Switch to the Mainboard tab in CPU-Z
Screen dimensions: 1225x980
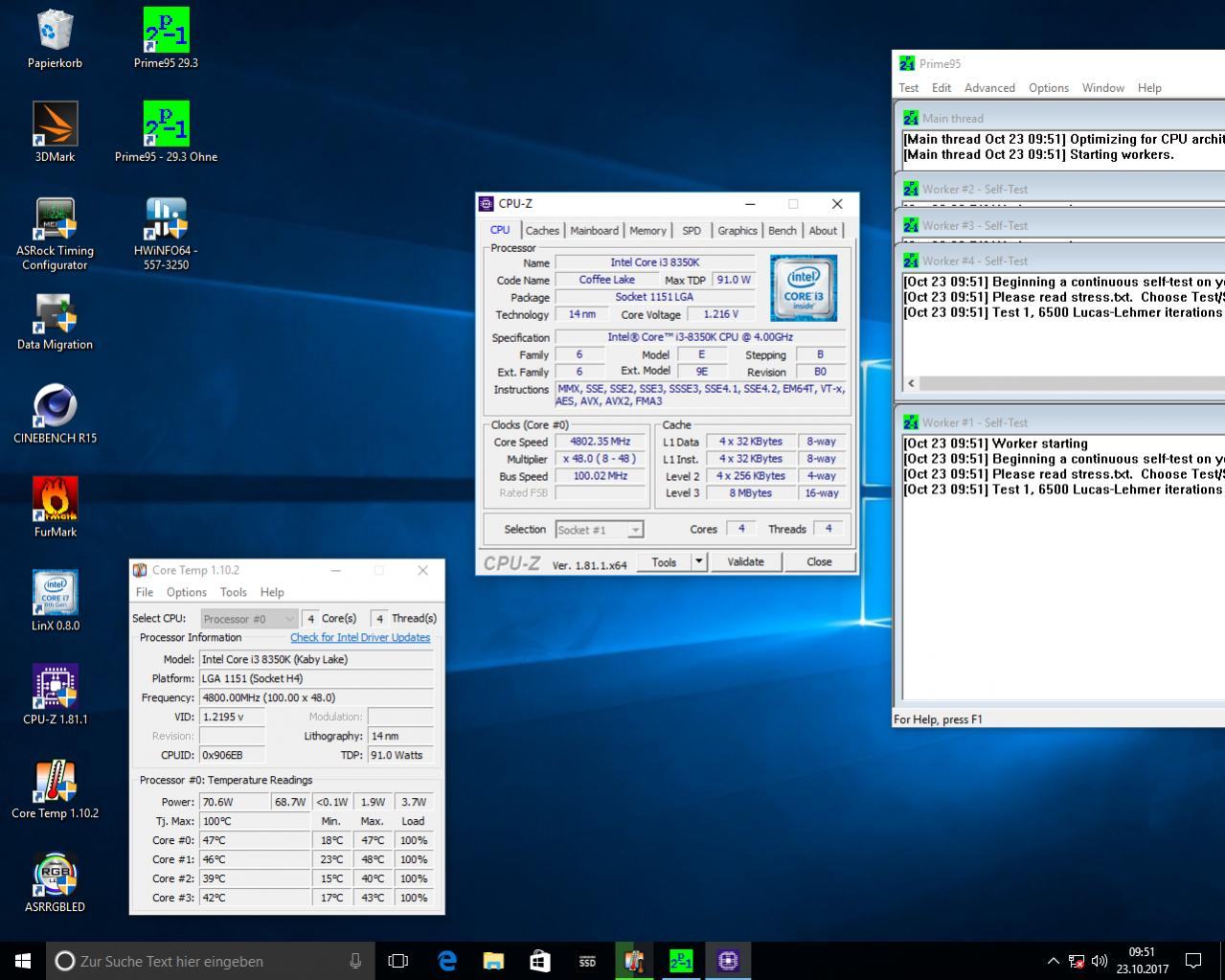pos(594,231)
